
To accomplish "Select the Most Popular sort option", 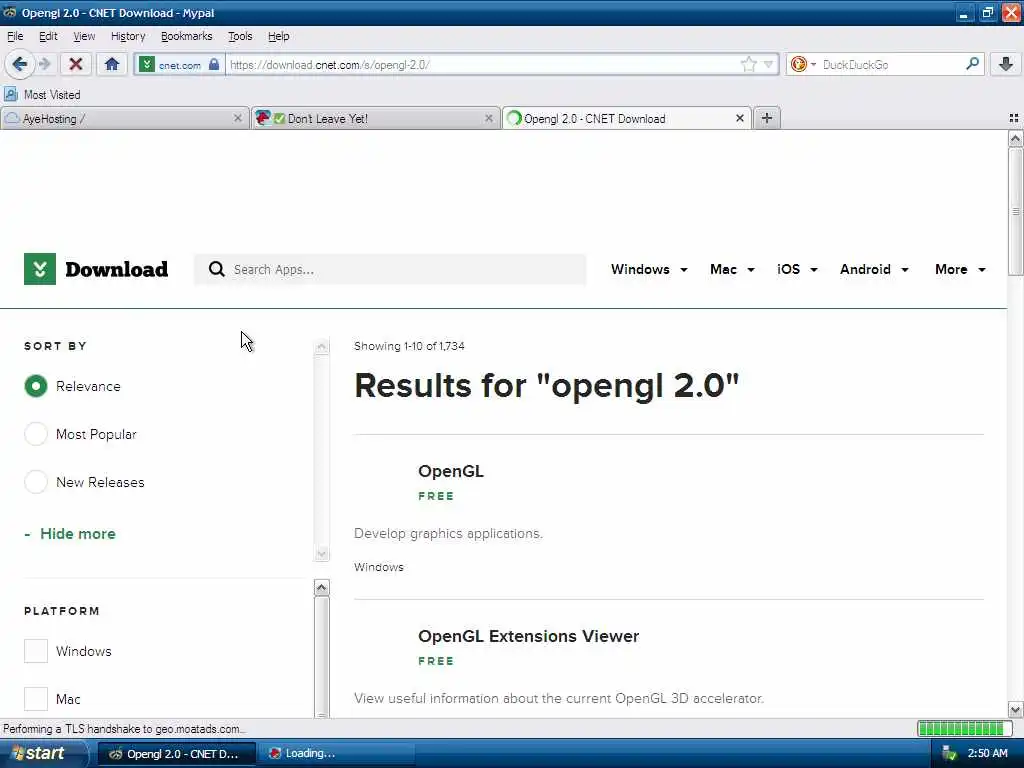I will (x=36, y=434).
